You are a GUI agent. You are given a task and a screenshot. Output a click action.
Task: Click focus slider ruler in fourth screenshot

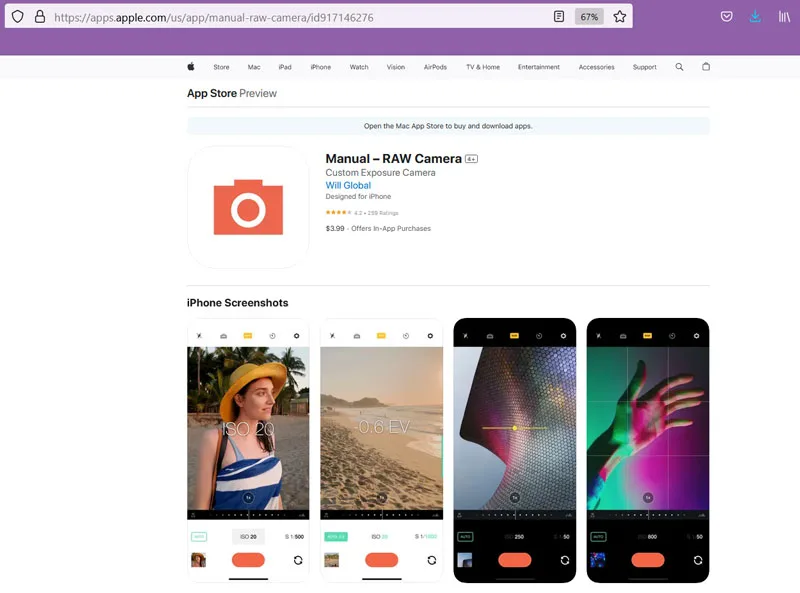click(648, 515)
